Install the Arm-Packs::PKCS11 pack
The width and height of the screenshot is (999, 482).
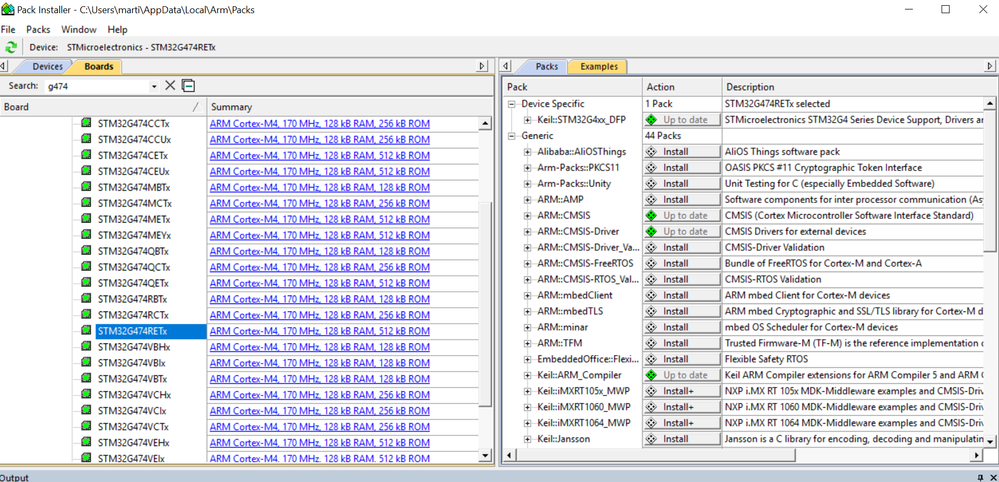(x=682, y=167)
